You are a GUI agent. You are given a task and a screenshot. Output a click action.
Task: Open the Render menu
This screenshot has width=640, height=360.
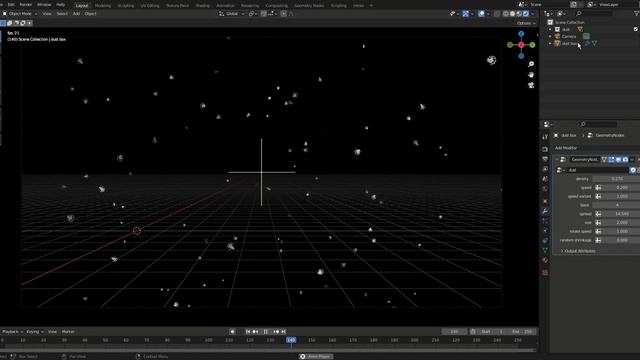pos(26,4)
